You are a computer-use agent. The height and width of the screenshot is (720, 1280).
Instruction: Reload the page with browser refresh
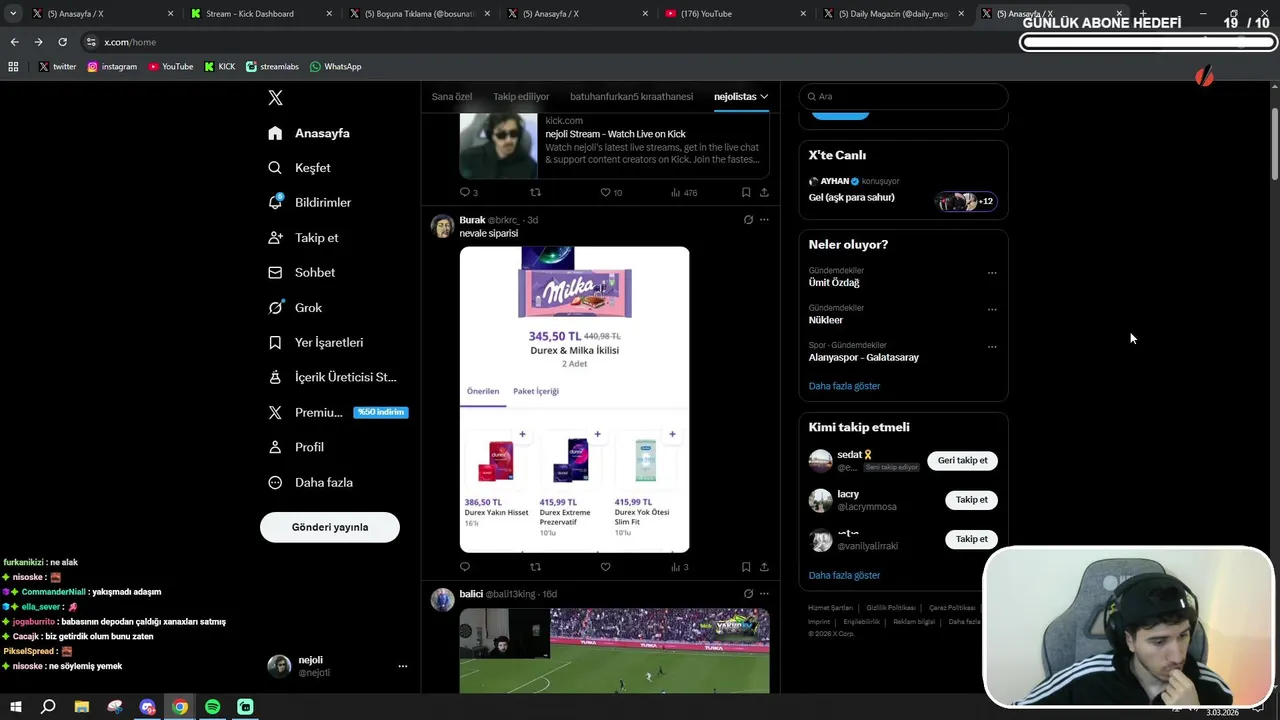click(x=62, y=42)
